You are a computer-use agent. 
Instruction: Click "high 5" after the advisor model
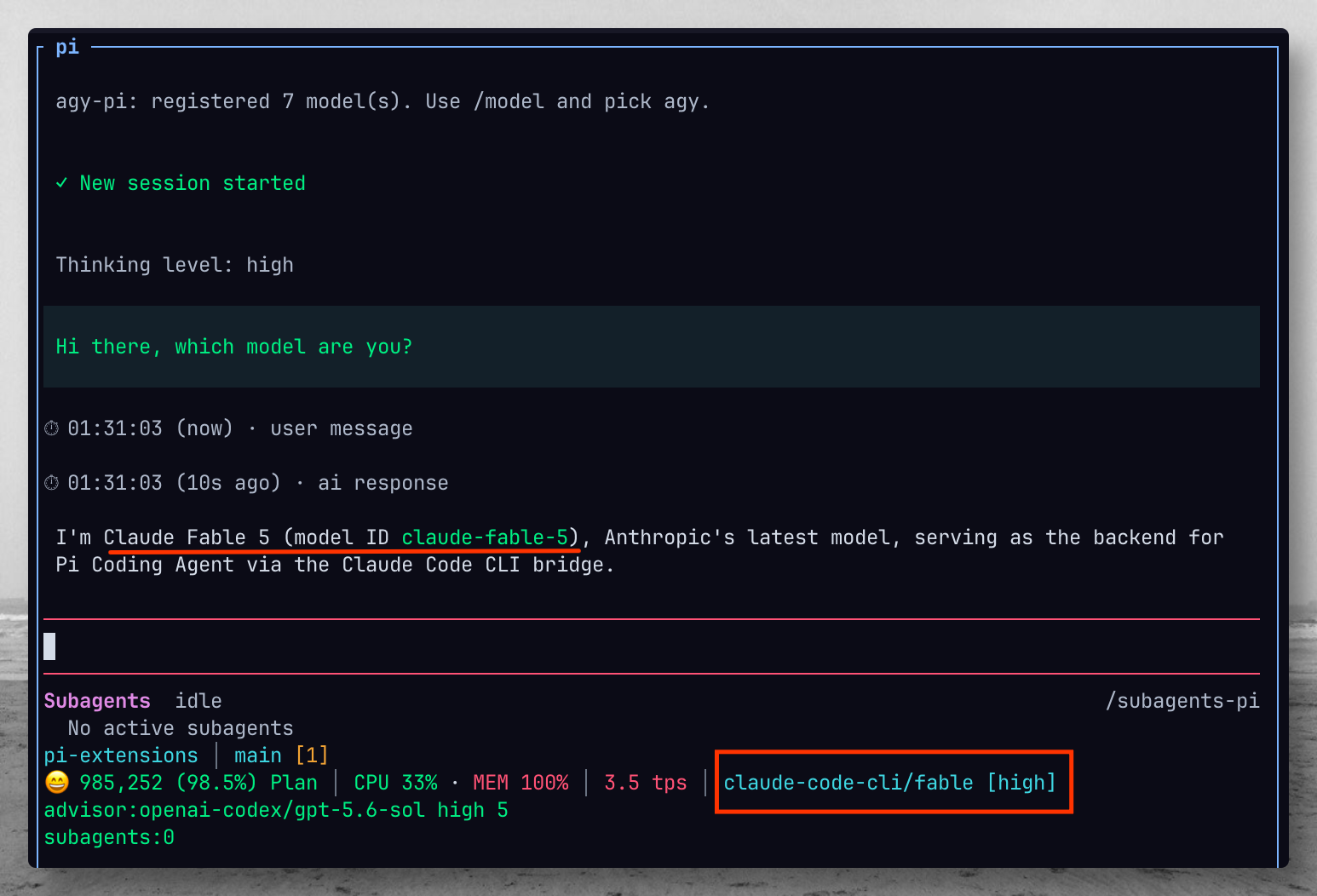(x=473, y=810)
